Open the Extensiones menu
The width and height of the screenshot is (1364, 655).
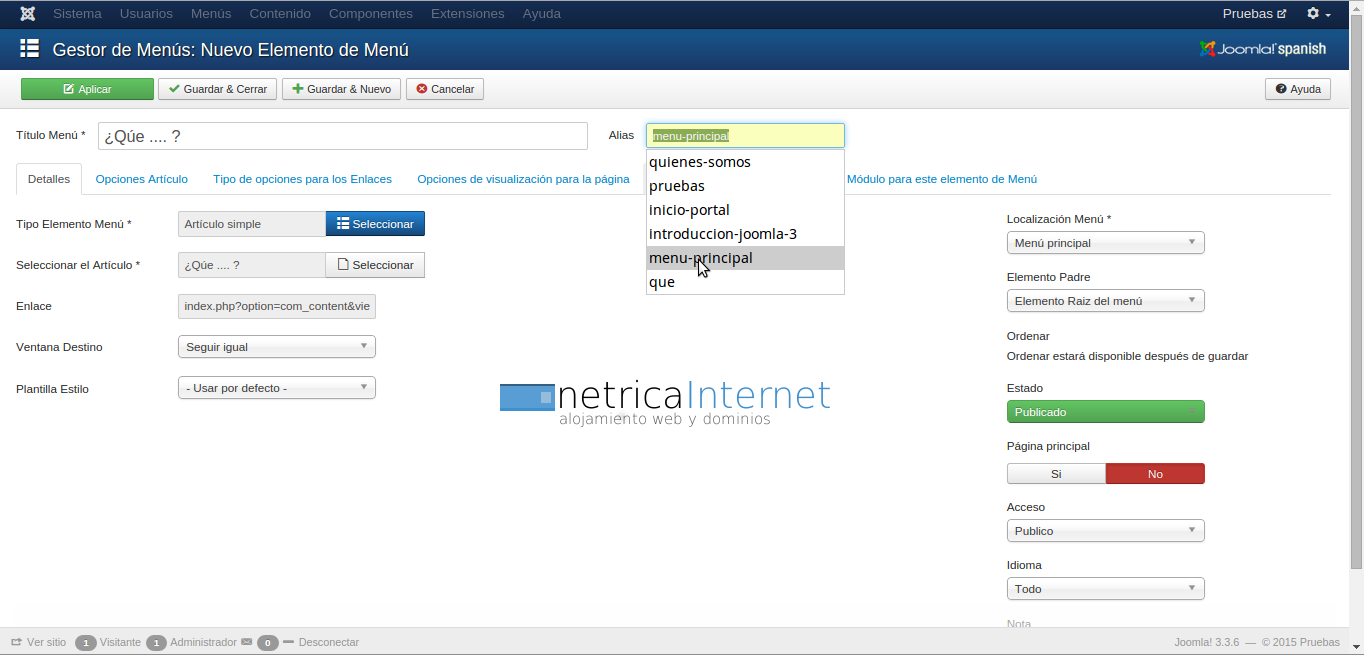(467, 14)
